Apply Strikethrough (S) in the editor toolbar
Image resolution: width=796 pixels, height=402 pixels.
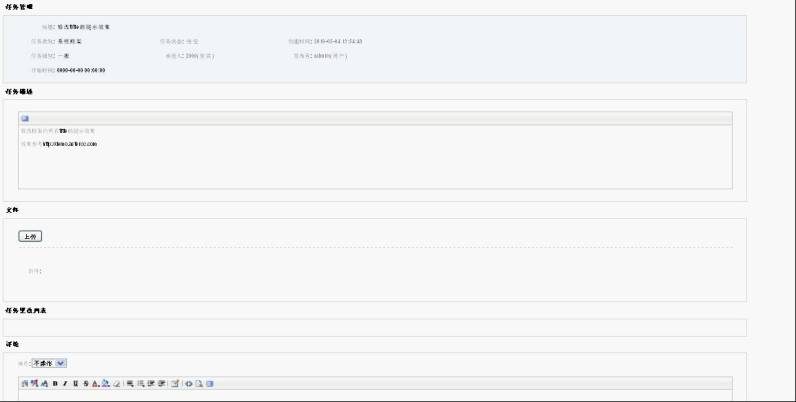[x=85, y=384]
